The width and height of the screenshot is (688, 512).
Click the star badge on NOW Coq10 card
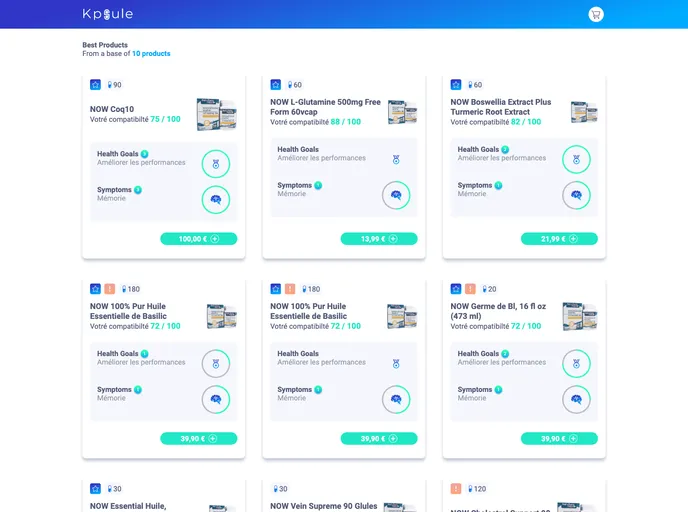click(95, 85)
